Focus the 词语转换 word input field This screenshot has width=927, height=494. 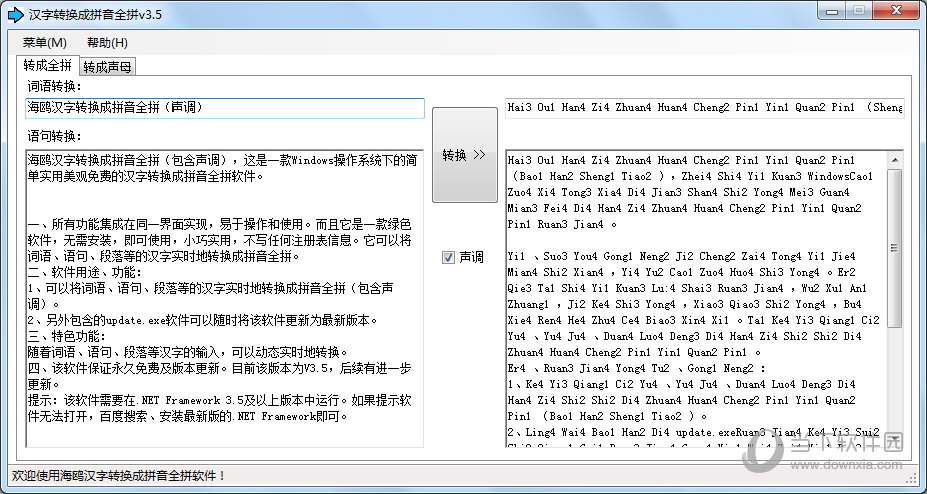point(225,108)
